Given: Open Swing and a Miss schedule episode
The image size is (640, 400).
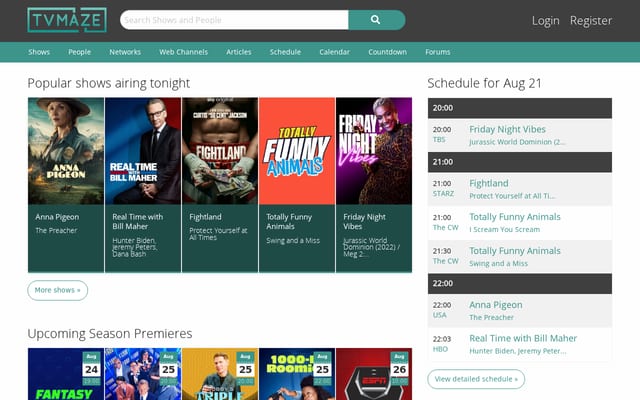Looking at the screenshot, I should click(x=498, y=263).
